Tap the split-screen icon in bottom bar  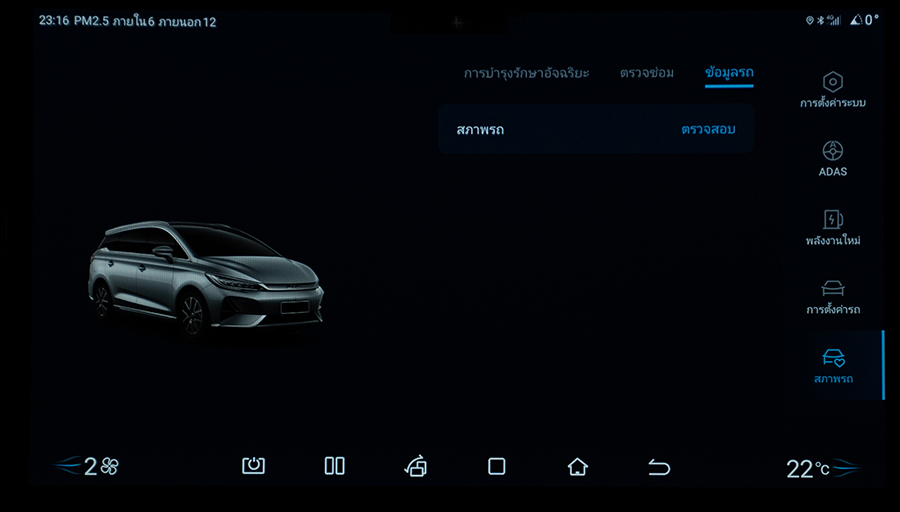pos(335,466)
